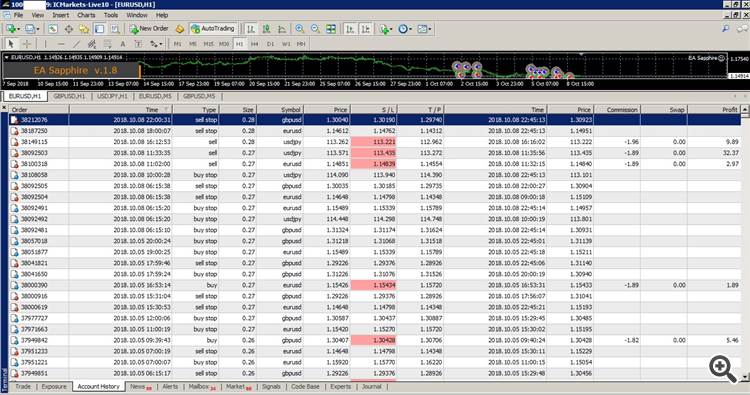This screenshot has height=395, width=750.
Task: Switch to the H4 timeframe
Action: (254, 44)
